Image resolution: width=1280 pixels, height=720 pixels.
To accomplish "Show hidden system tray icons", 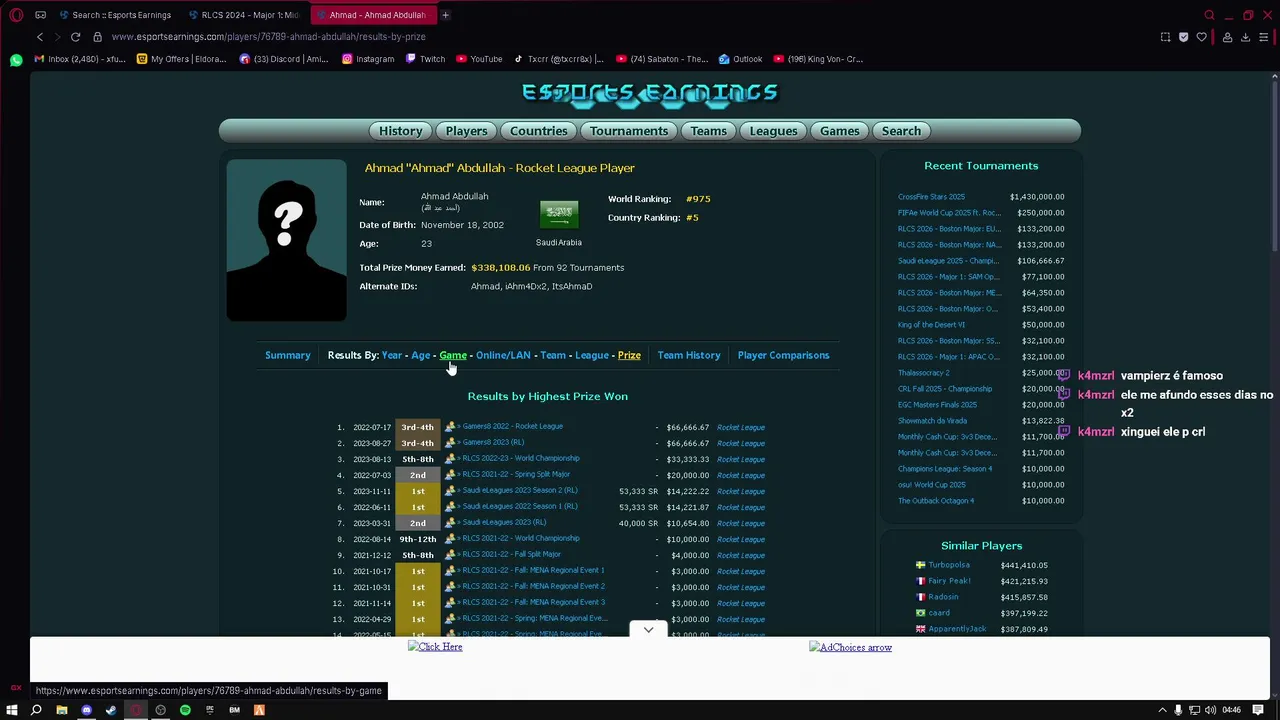I will coord(1162,710).
